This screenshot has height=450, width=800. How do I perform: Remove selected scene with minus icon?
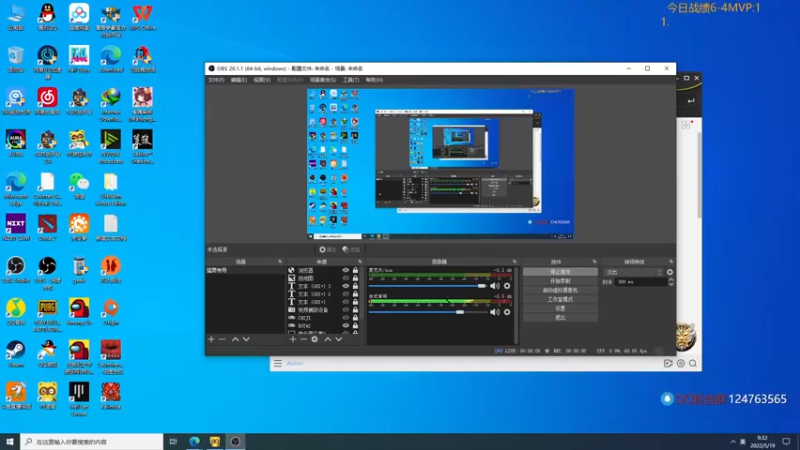pos(222,339)
